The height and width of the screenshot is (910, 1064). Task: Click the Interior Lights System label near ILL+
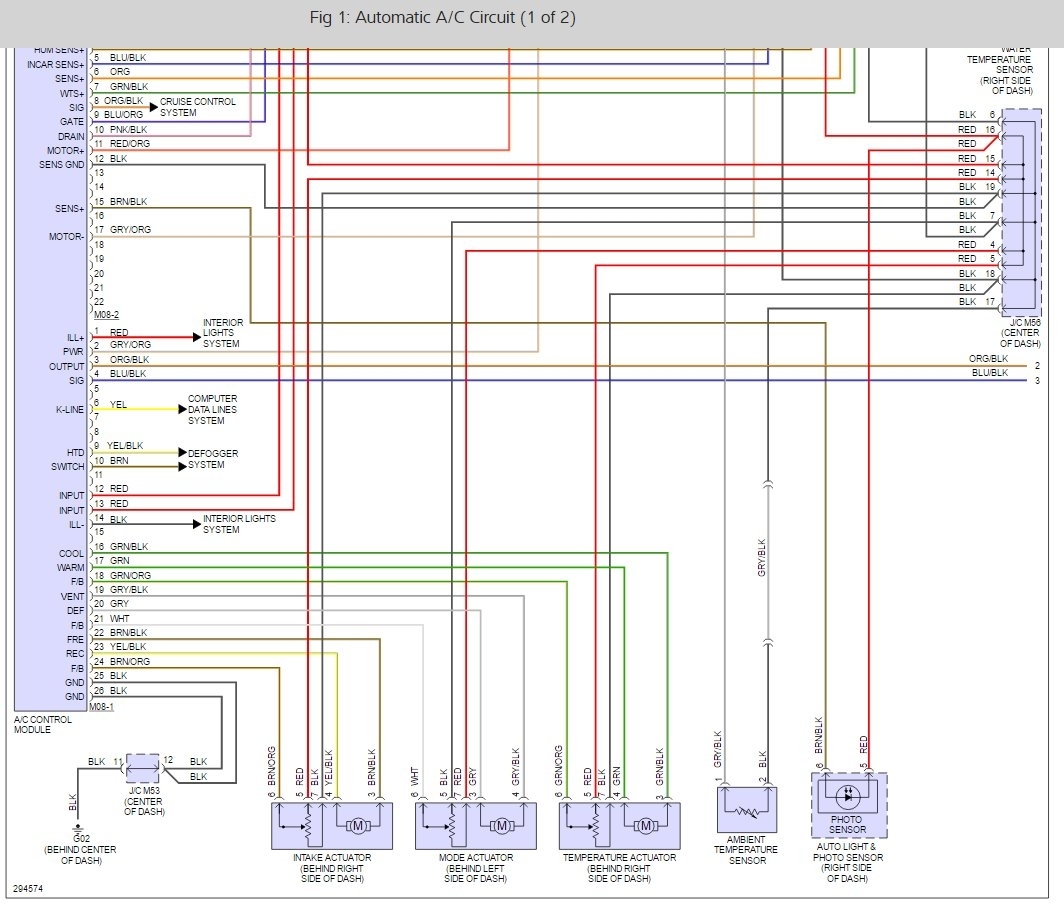222,333
